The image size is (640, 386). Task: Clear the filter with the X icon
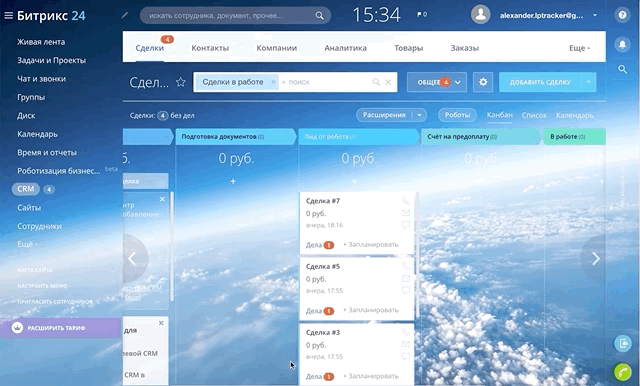pos(388,82)
